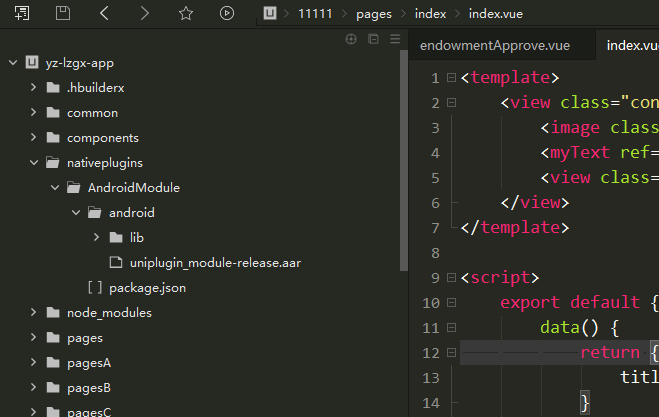Click the yz-lzgx-app project icon

pyautogui.click(x=32, y=62)
